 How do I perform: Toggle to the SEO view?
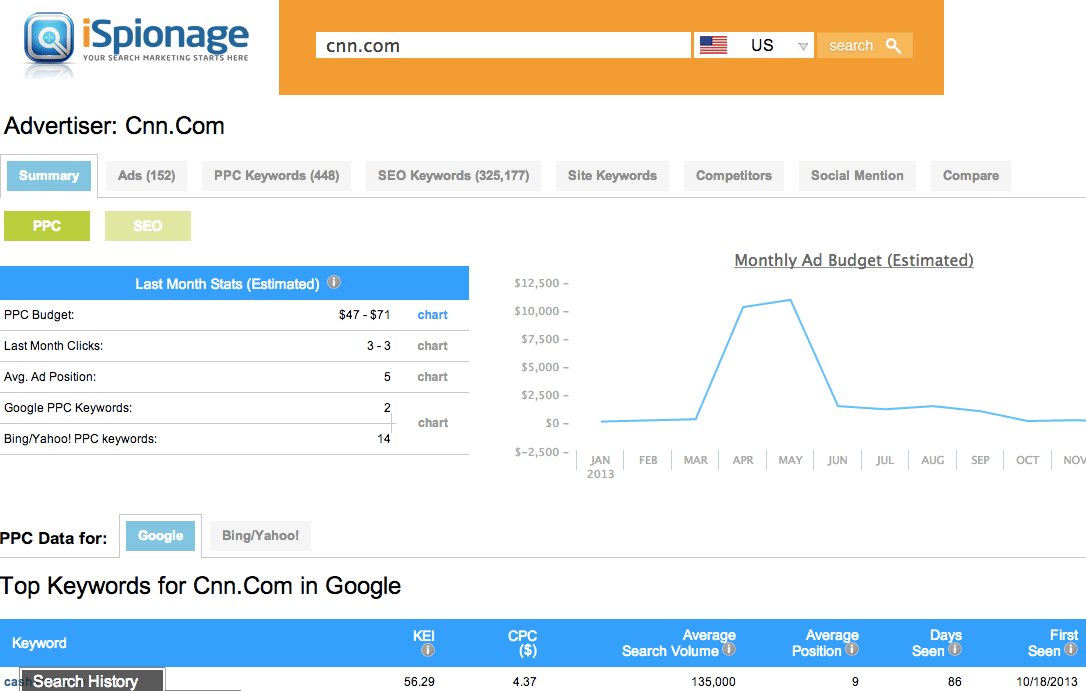point(147,226)
